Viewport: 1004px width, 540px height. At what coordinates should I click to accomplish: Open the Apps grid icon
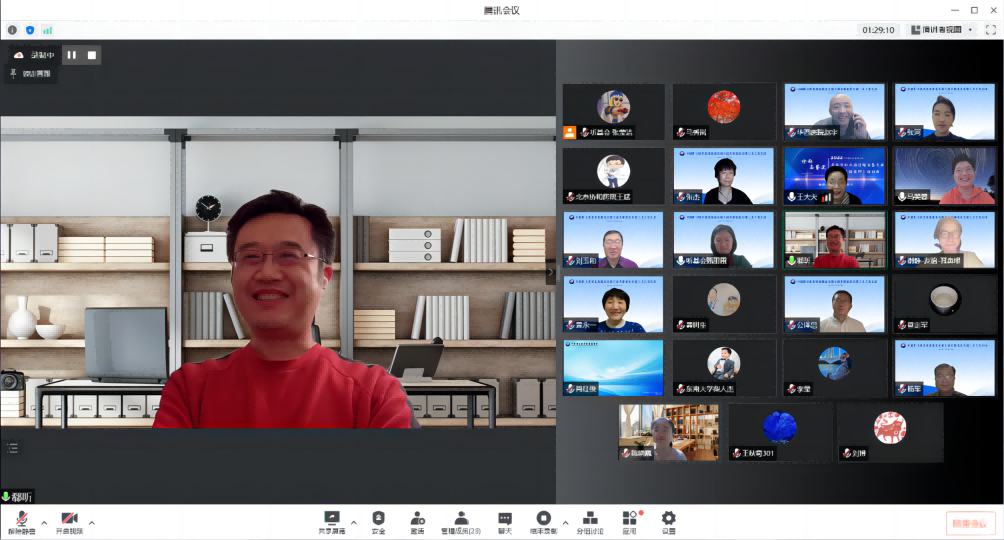coord(629,519)
